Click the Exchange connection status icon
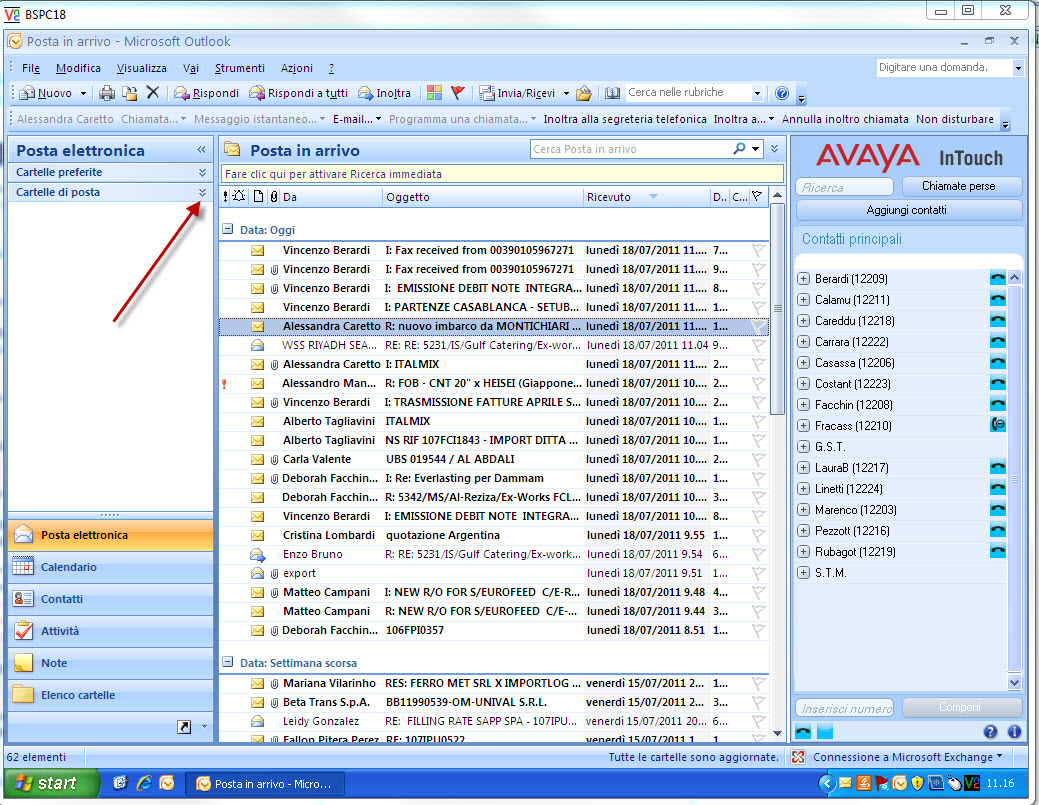The height and width of the screenshot is (805, 1039). pyautogui.click(x=798, y=757)
